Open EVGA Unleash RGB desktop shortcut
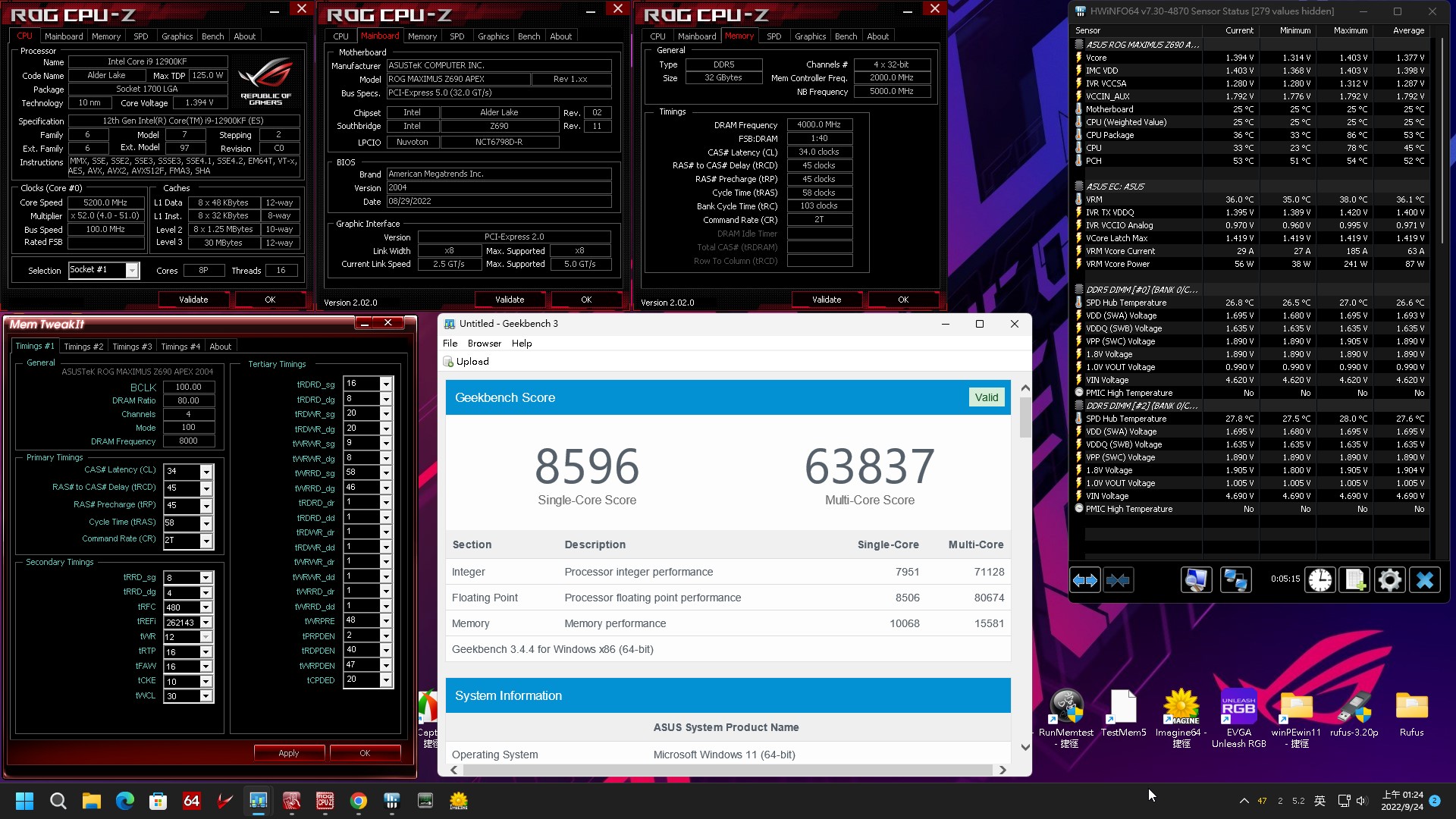 [x=1239, y=718]
